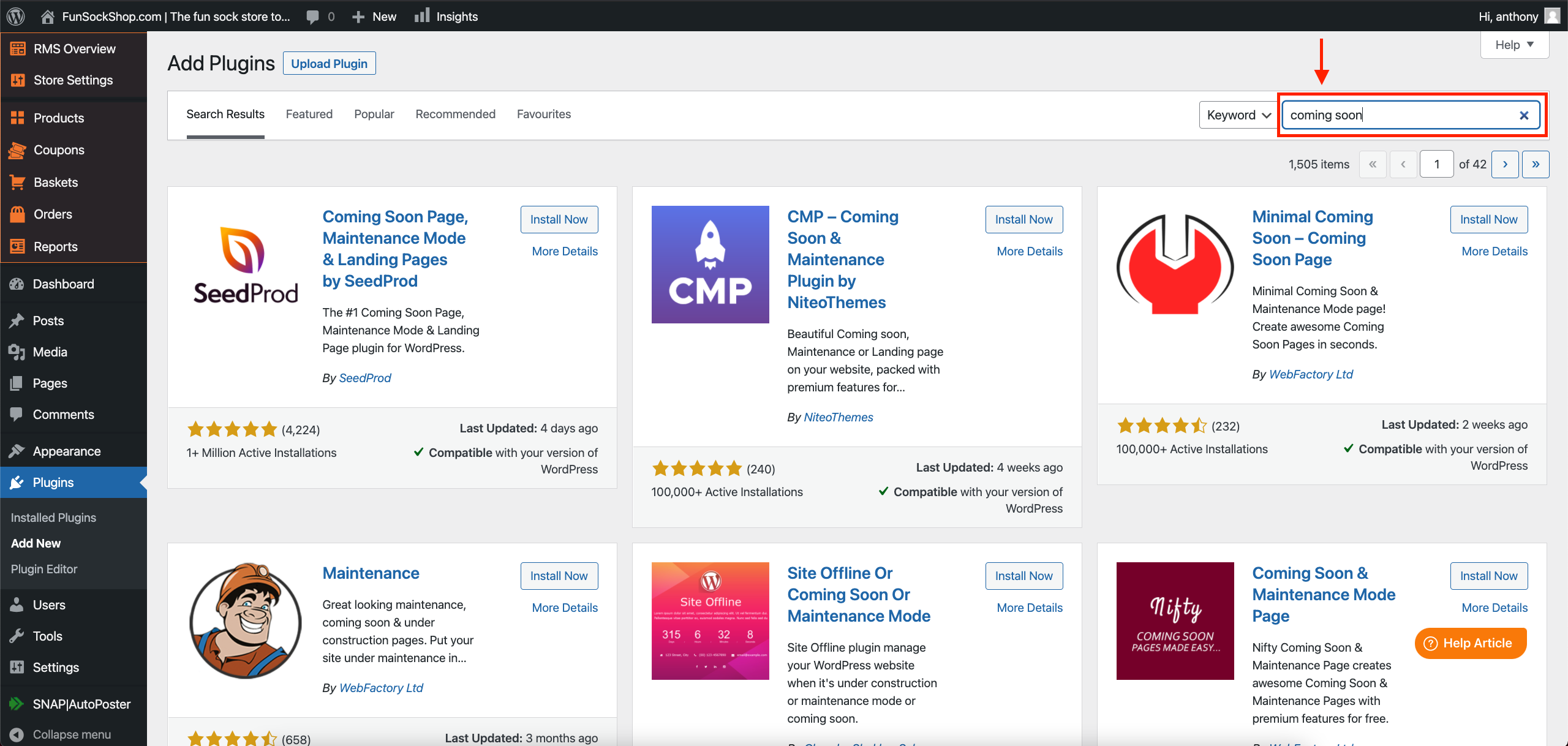Image resolution: width=1568 pixels, height=746 pixels.
Task: Open the Coupons sidebar item
Action: click(x=59, y=150)
